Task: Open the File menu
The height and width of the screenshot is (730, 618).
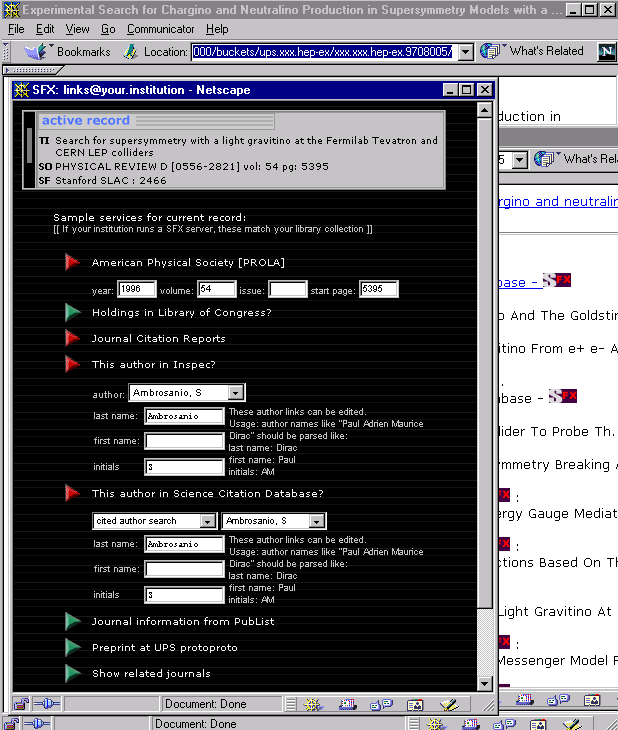Action: point(16,29)
